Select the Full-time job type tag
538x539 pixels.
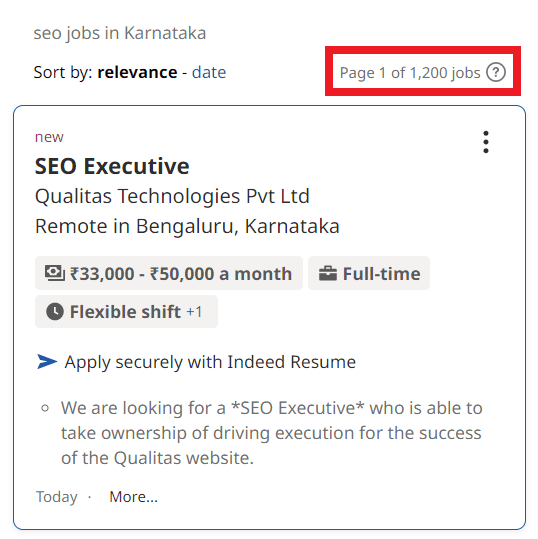tap(369, 273)
